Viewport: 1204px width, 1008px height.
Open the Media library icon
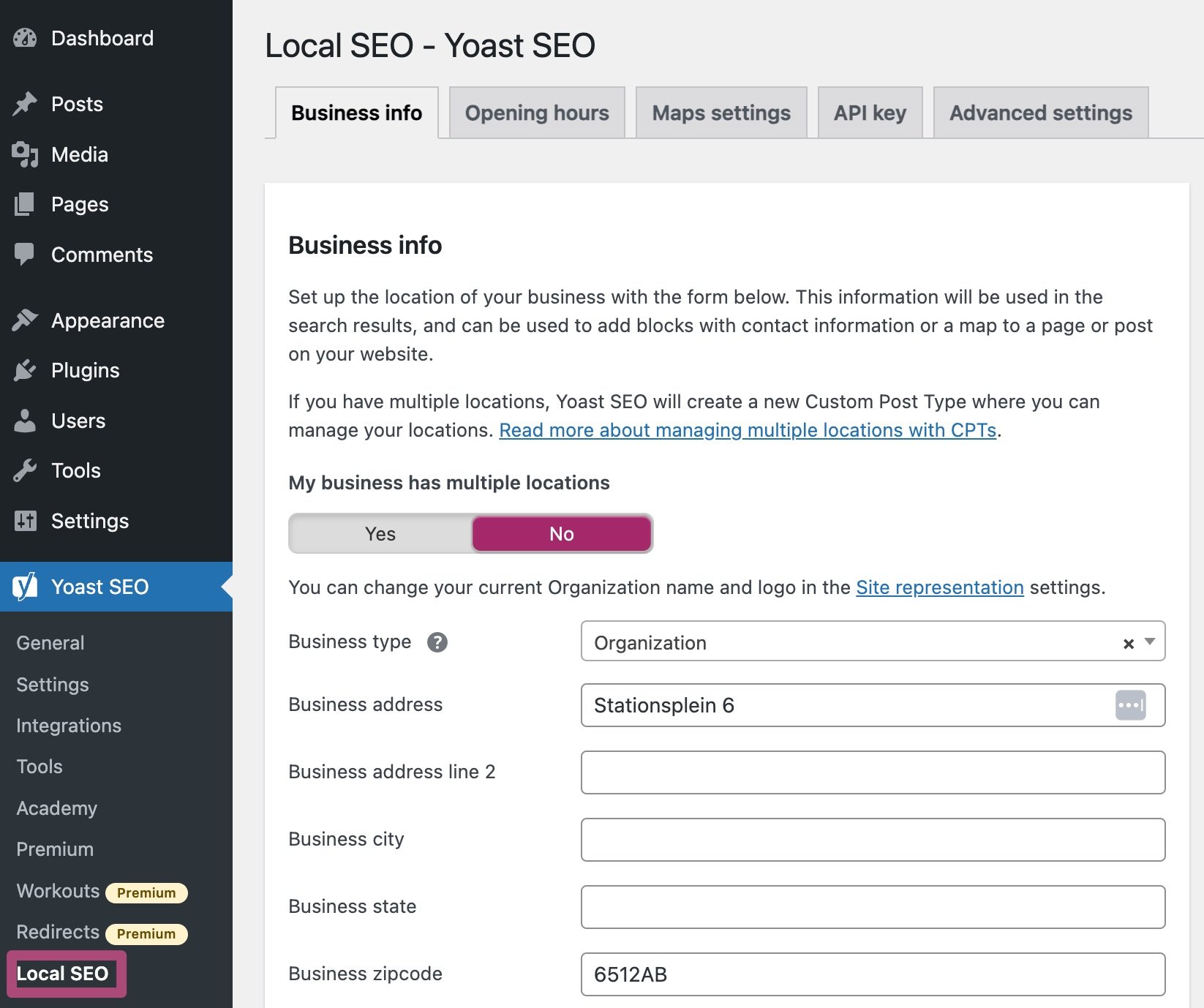pyautogui.click(x=23, y=154)
